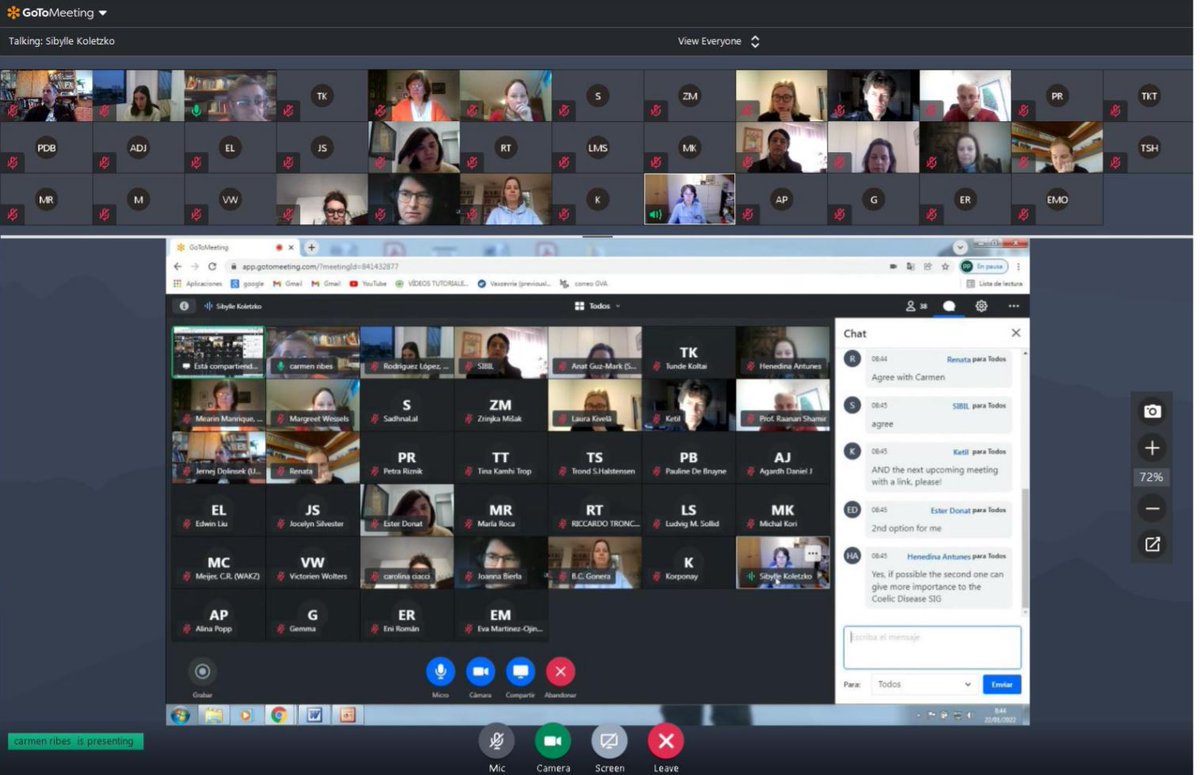Select the Petra Riznik tile in shared grid
The width and height of the screenshot is (1200, 775).
tap(407, 457)
